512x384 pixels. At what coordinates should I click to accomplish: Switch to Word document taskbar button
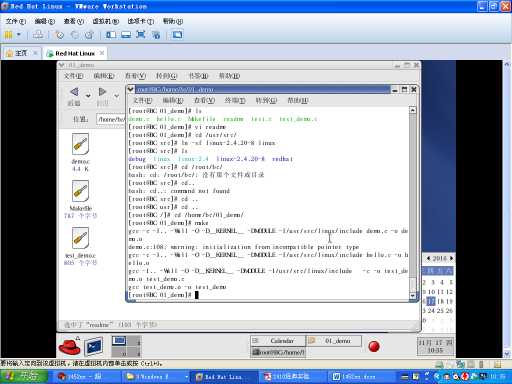pos(362,377)
